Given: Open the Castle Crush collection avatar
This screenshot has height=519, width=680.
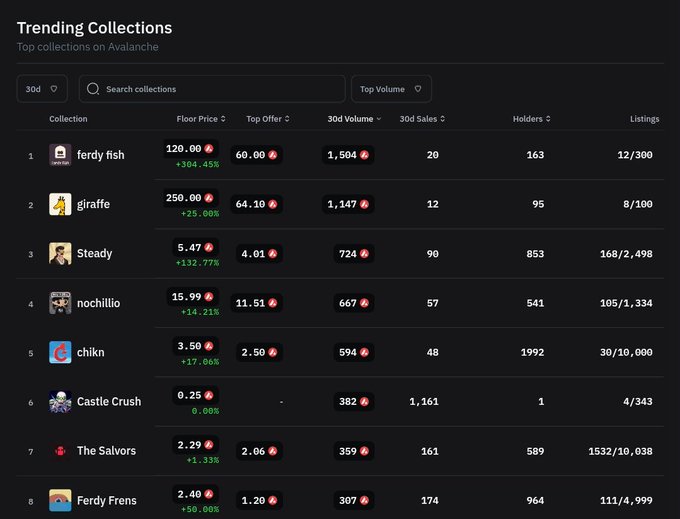Looking at the screenshot, I should [x=60, y=401].
